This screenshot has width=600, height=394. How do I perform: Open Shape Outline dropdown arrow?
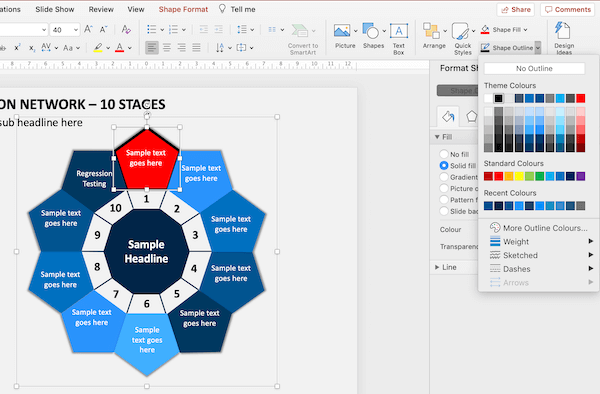pos(538,48)
